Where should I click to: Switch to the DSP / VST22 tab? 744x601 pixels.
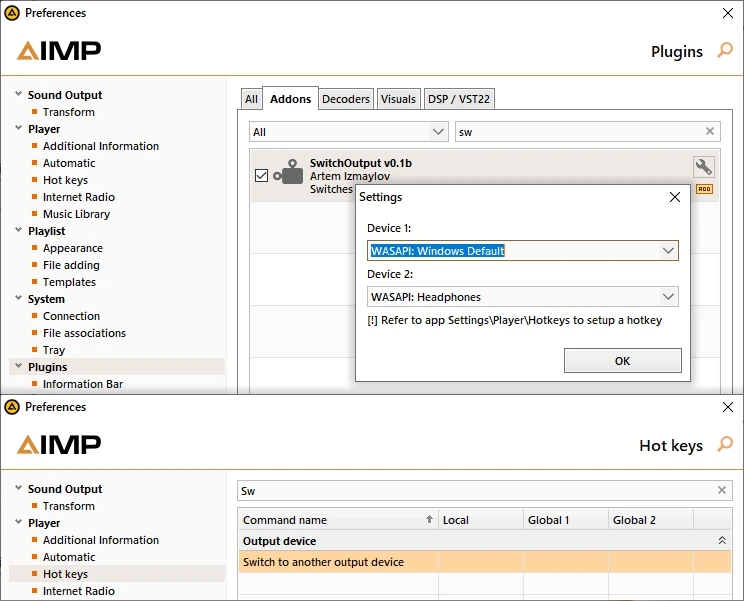click(459, 99)
